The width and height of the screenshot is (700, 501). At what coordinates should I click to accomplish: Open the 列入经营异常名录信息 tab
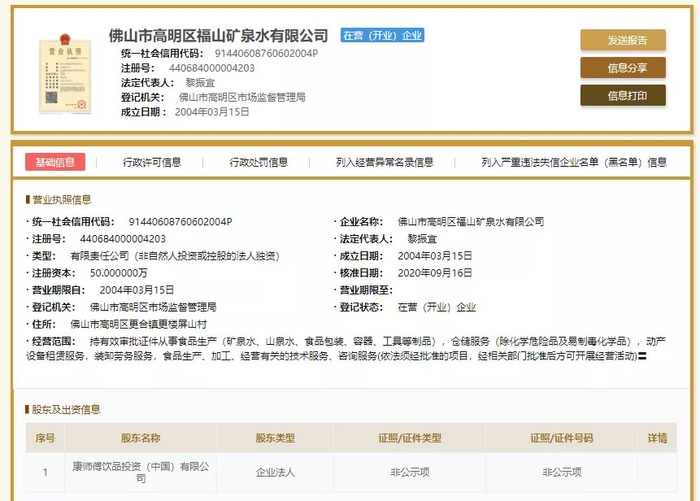pyautogui.click(x=384, y=162)
